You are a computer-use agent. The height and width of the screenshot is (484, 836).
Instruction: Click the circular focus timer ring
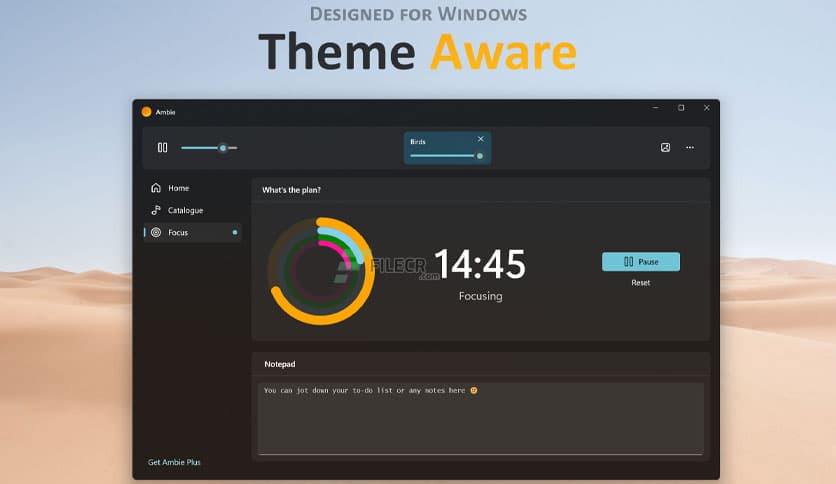(321, 270)
